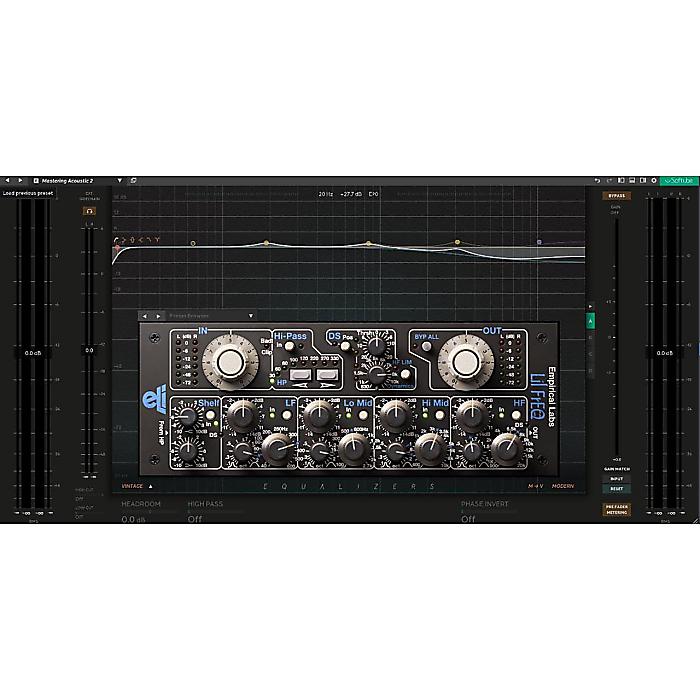Toggle the HF LIM button
The image size is (700, 700).
click(405, 374)
